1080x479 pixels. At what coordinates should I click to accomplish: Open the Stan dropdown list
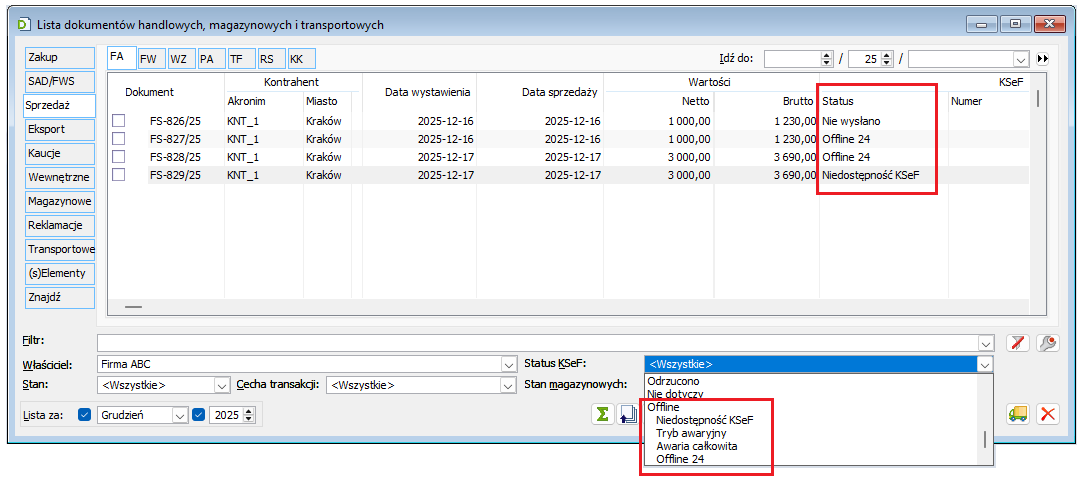222,385
